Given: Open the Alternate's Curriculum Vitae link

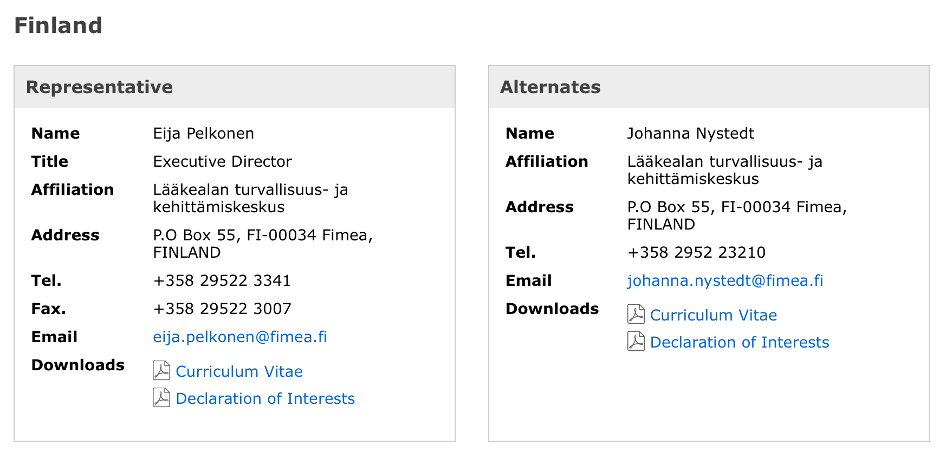Looking at the screenshot, I should pos(713,316).
